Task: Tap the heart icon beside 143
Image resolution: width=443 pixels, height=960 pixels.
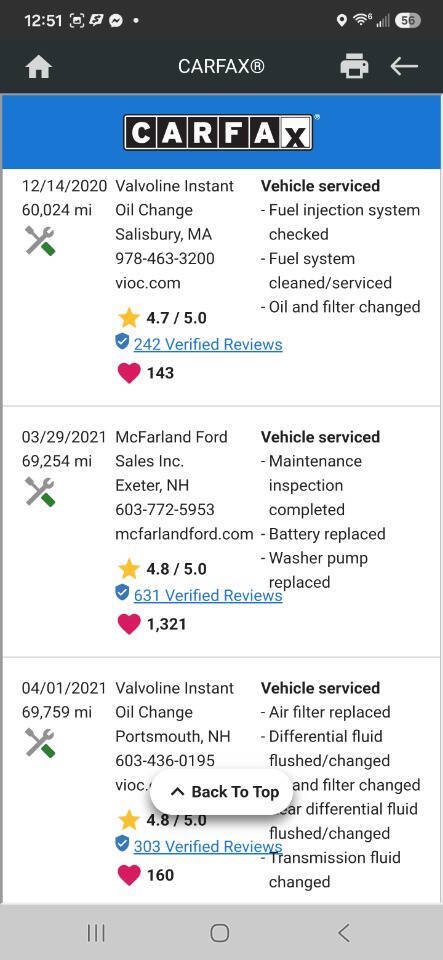Action: click(129, 372)
